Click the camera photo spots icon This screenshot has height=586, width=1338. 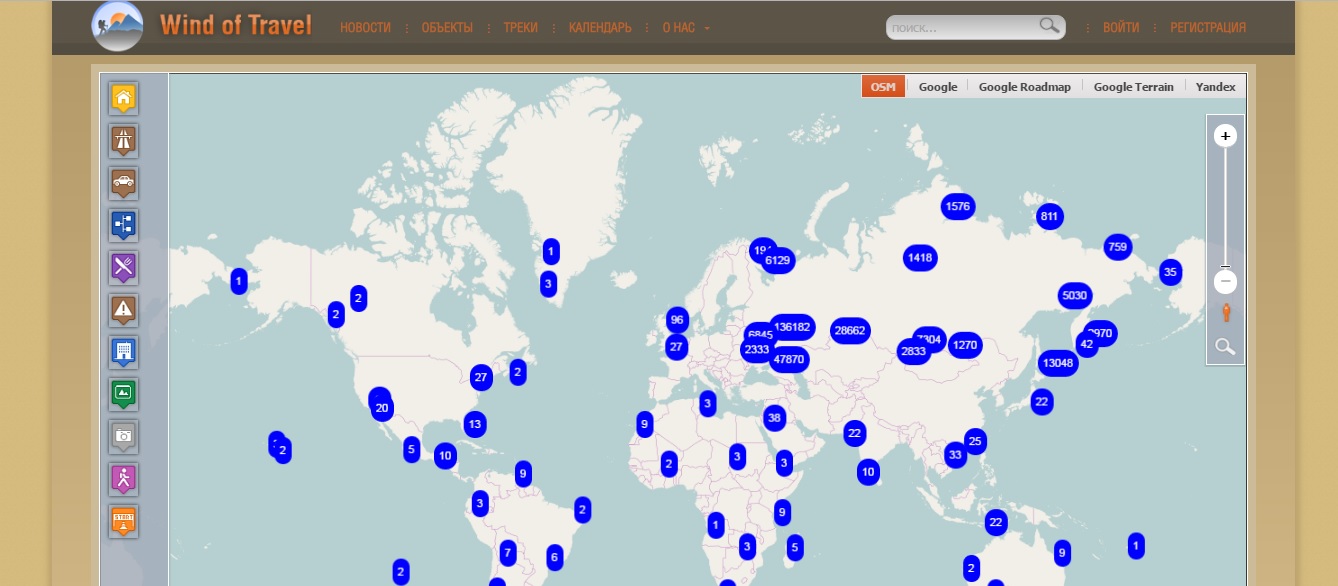click(x=123, y=437)
